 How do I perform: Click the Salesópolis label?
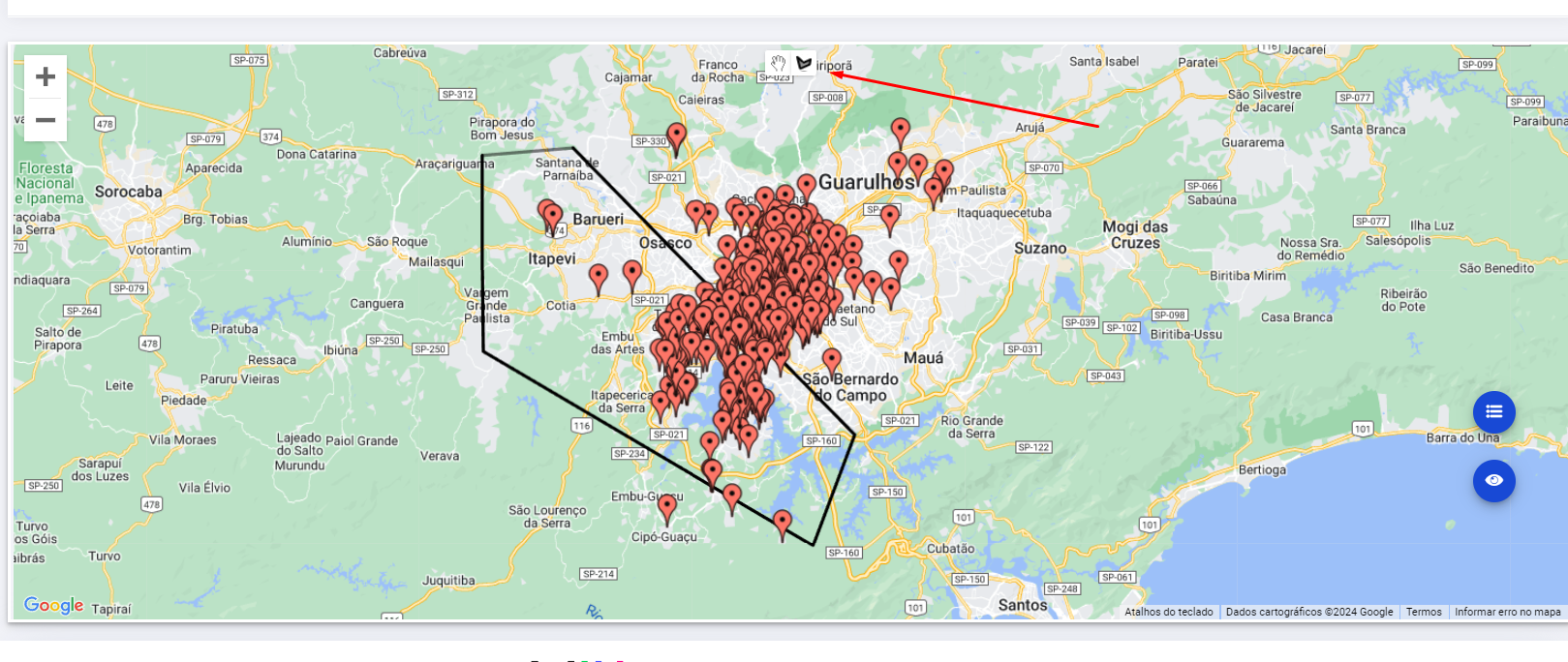(1398, 241)
